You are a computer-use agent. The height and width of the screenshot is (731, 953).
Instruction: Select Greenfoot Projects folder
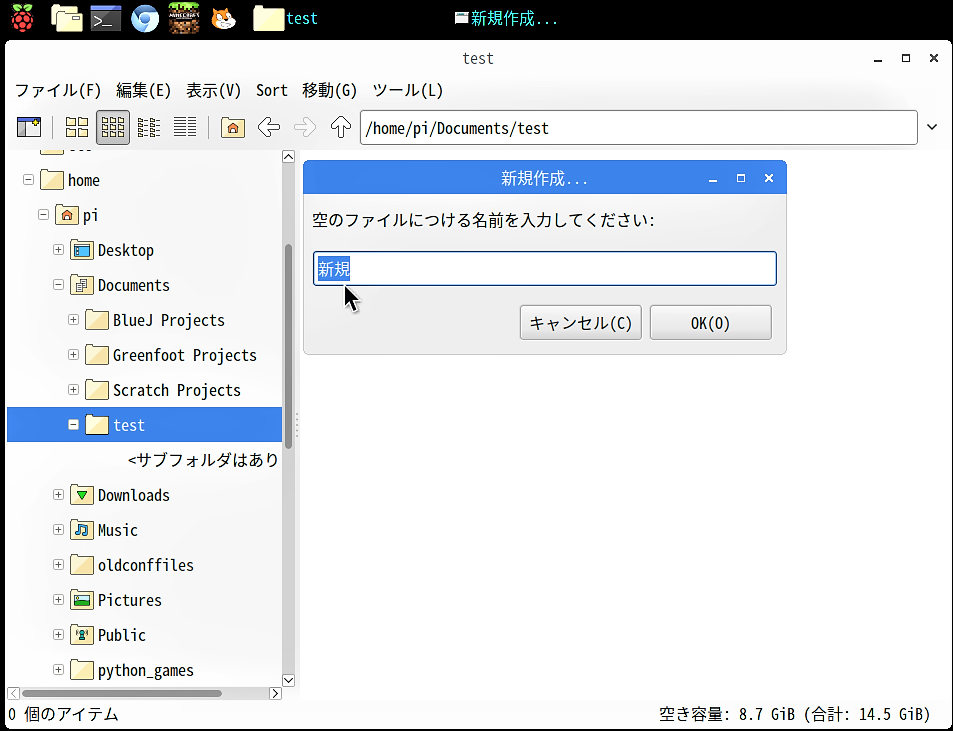(171, 355)
